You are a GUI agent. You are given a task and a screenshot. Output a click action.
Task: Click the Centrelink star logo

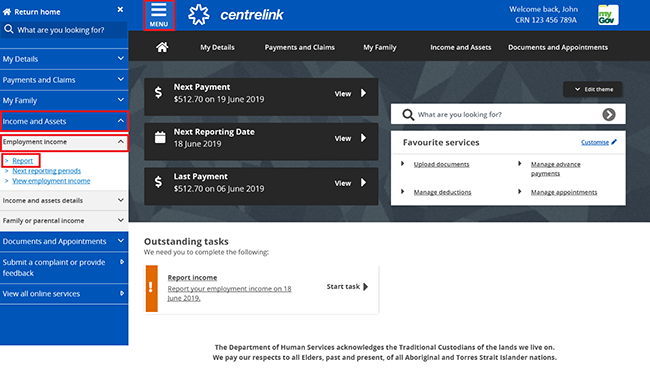[199, 15]
